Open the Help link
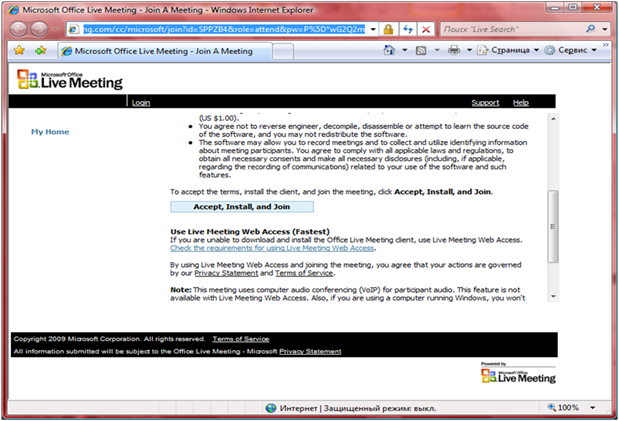This screenshot has width=619, height=421. point(521,103)
